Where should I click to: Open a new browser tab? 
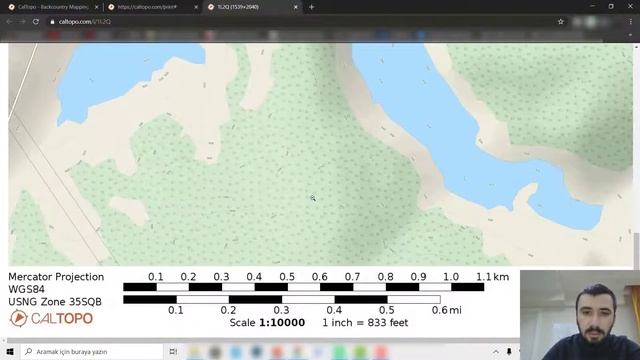coord(312,7)
